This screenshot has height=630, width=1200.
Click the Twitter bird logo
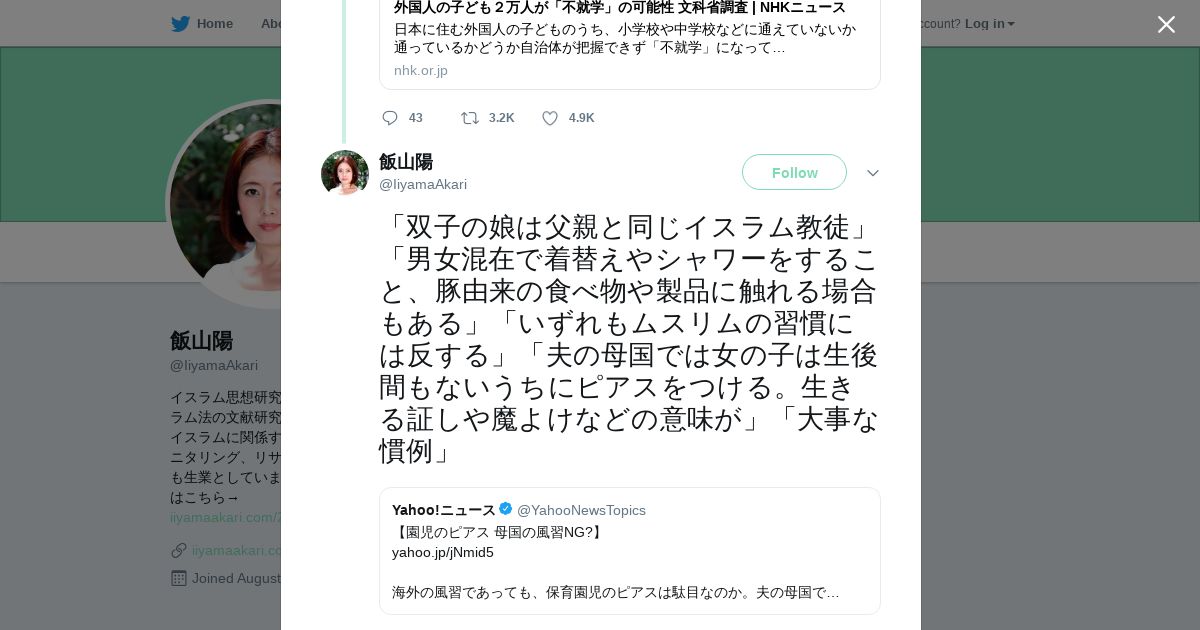pos(180,24)
